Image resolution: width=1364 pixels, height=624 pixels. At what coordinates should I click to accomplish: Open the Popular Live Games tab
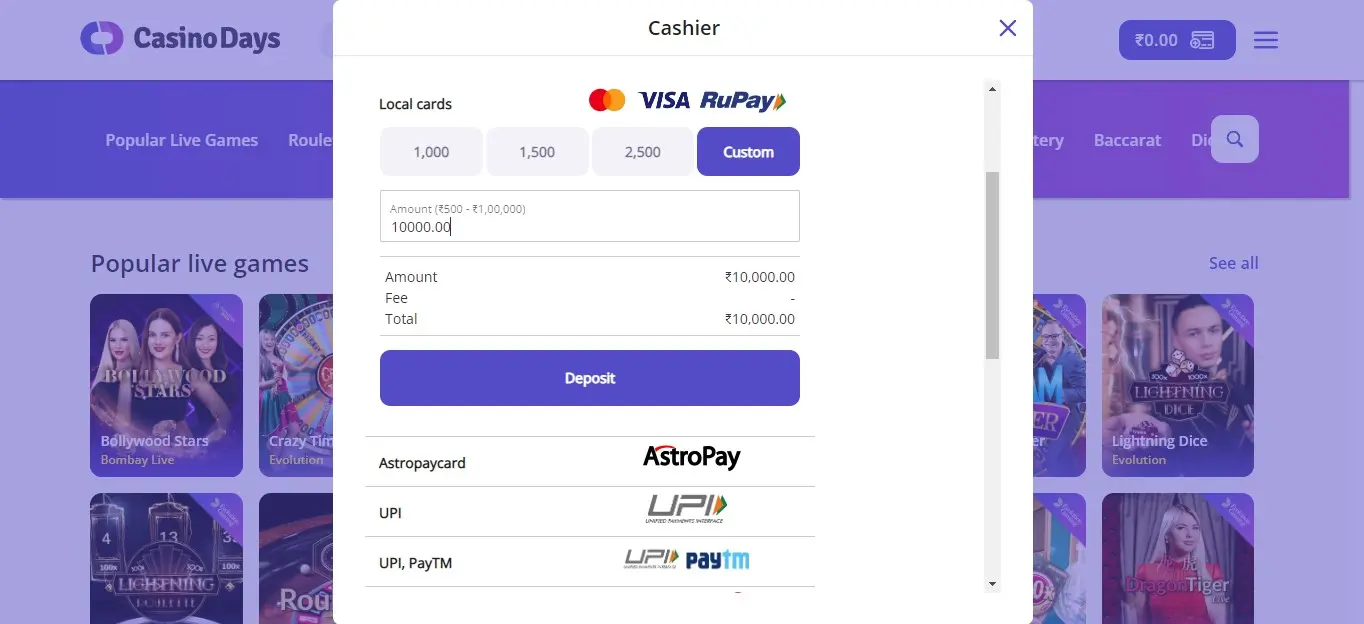click(x=181, y=140)
